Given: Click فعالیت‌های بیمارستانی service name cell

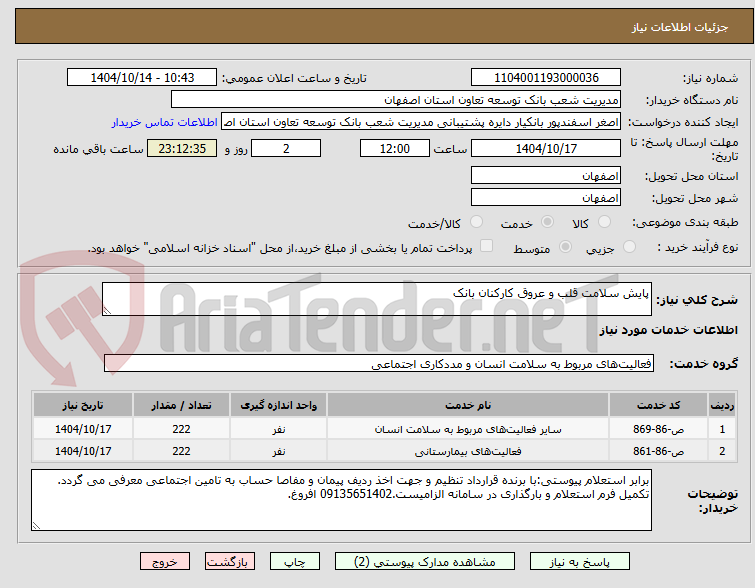Looking at the screenshot, I should click(468, 451).
